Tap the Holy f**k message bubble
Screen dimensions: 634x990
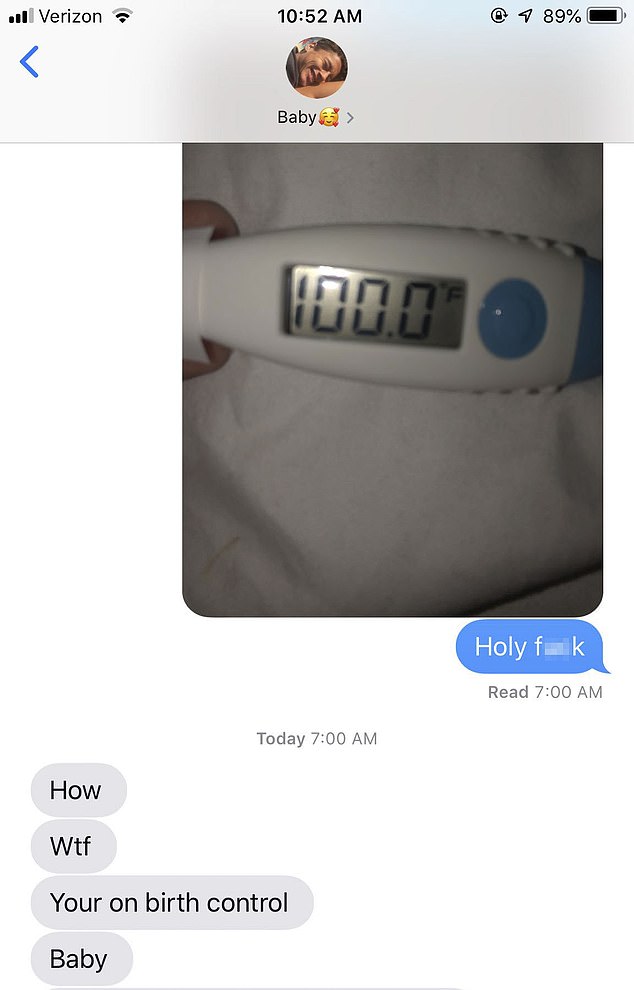(x=532, y=647)
